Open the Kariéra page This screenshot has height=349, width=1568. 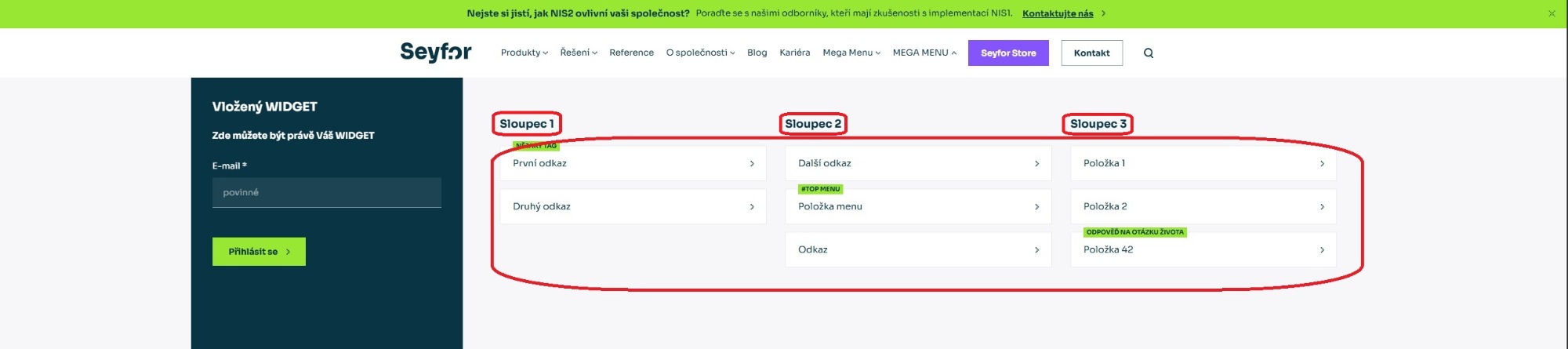coord(795,53)
